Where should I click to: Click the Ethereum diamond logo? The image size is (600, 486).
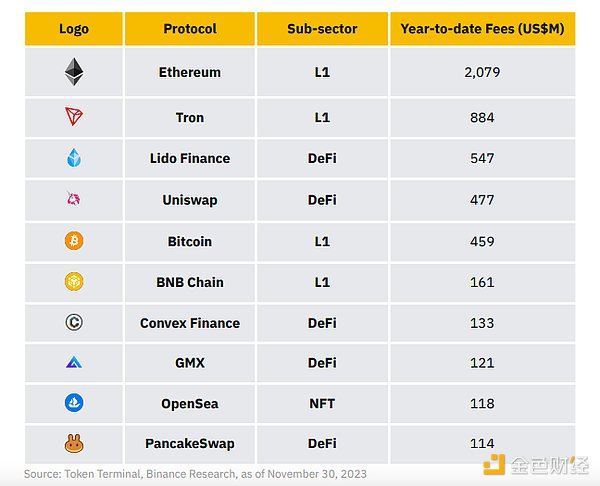pos(74,71)
